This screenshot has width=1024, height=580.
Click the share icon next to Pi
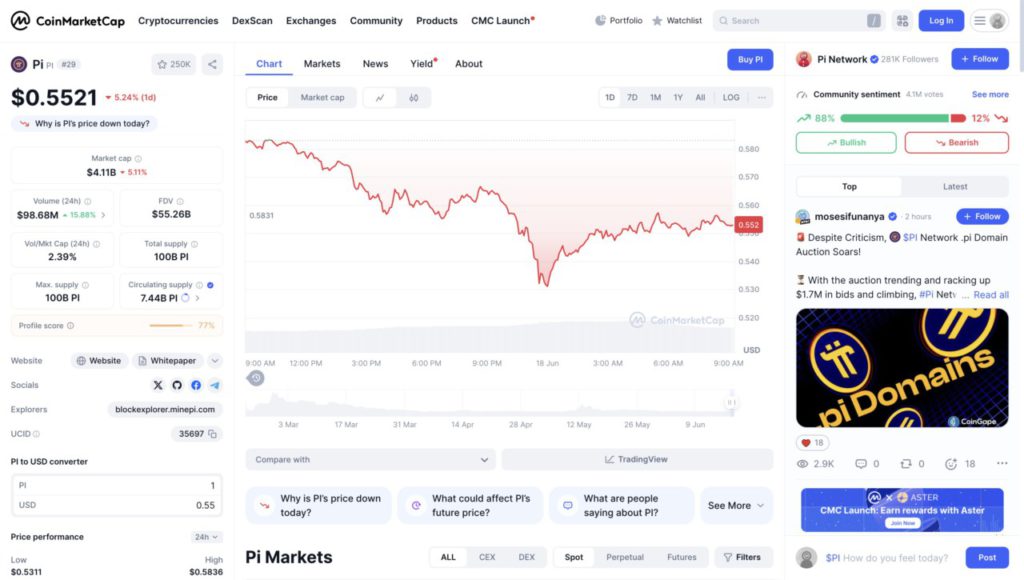click(212, 64)
